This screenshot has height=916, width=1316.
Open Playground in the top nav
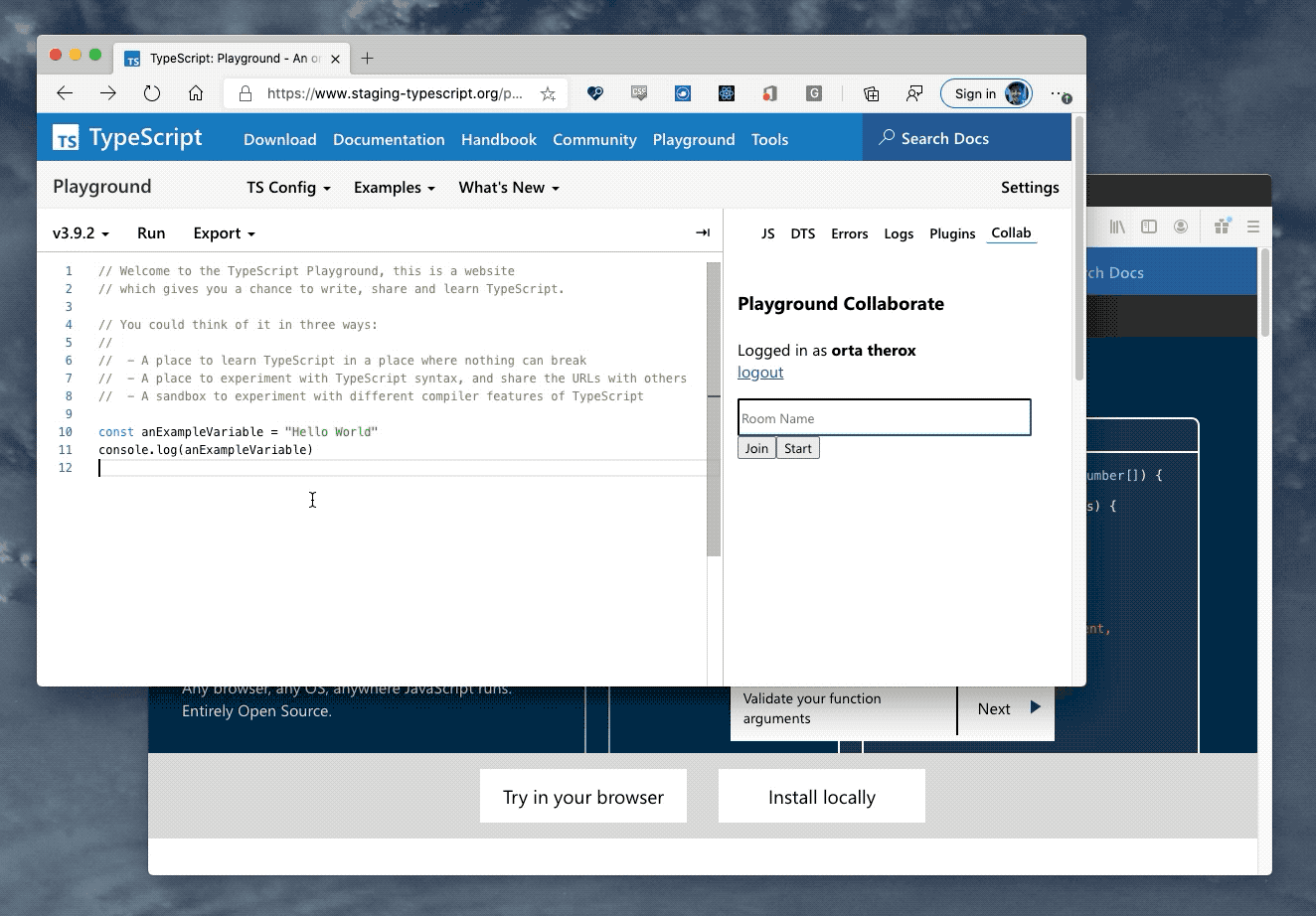(694, 139)
